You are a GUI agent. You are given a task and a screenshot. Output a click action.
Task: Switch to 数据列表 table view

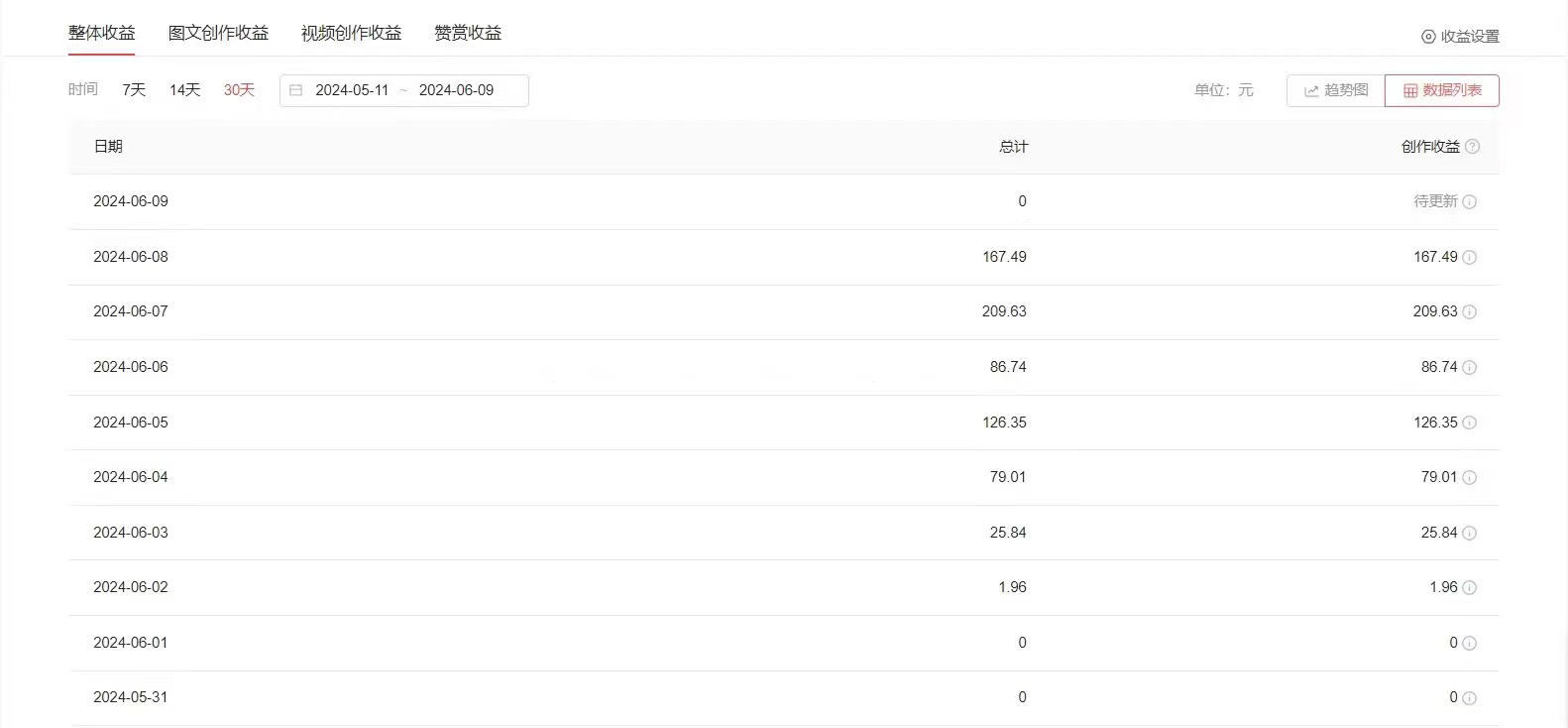tap(1442, 90)
